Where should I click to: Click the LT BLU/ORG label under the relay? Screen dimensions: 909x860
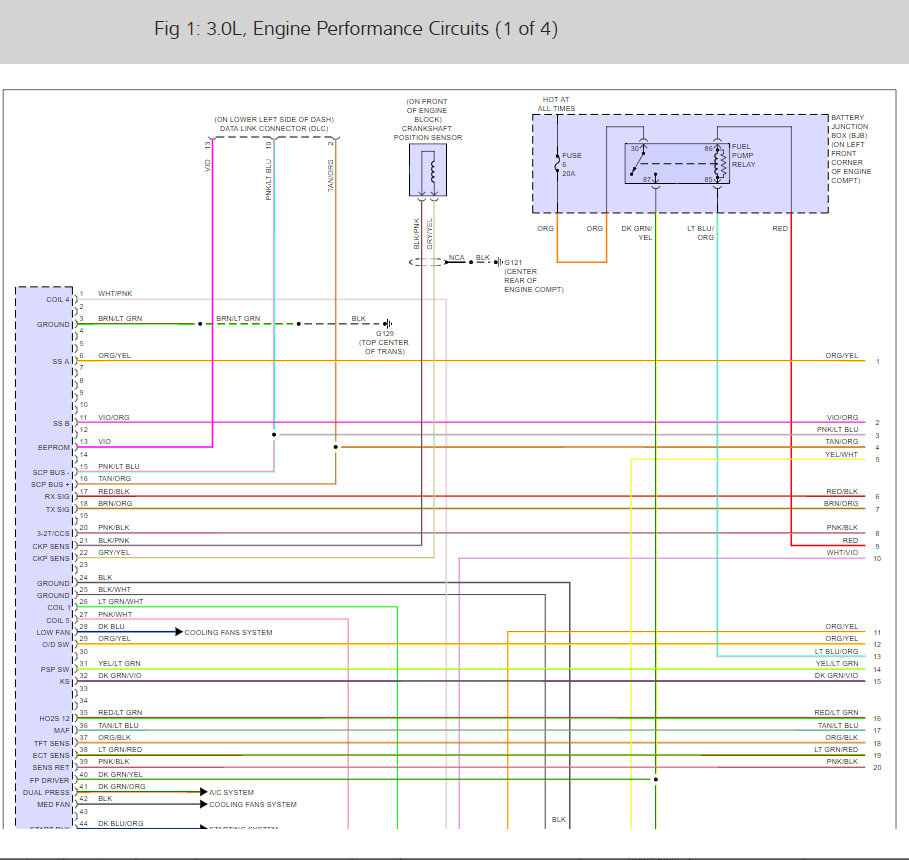pyautogui.click(x=700, y=233)
